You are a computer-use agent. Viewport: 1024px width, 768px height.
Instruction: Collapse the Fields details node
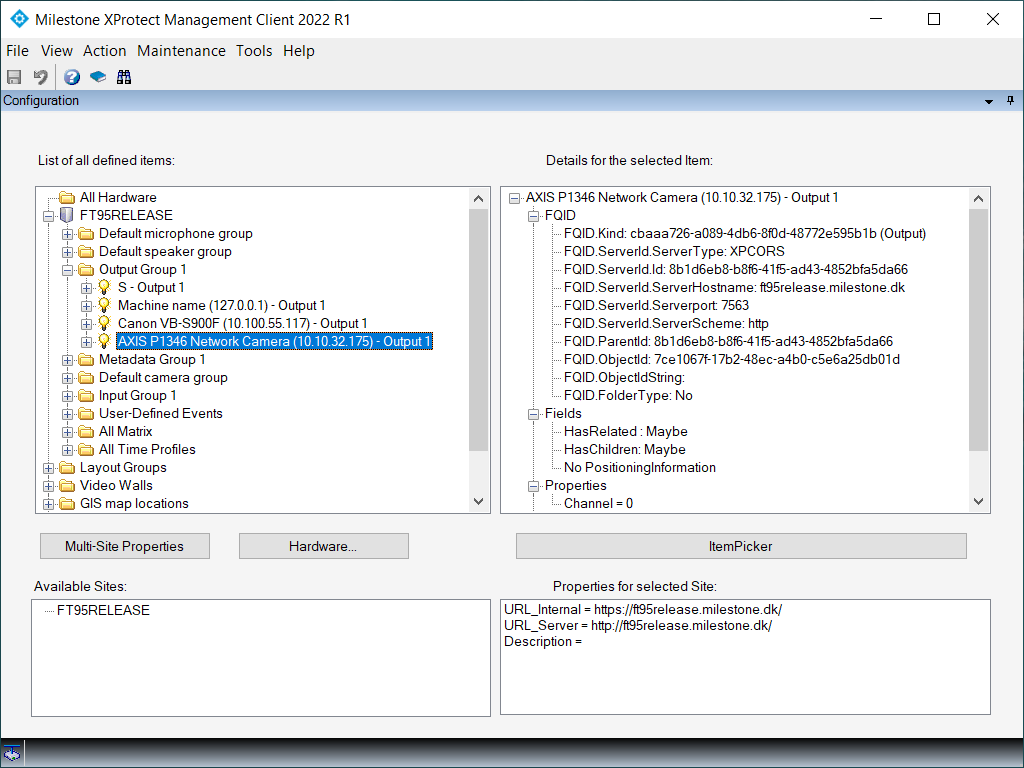[x=534, y=414]
